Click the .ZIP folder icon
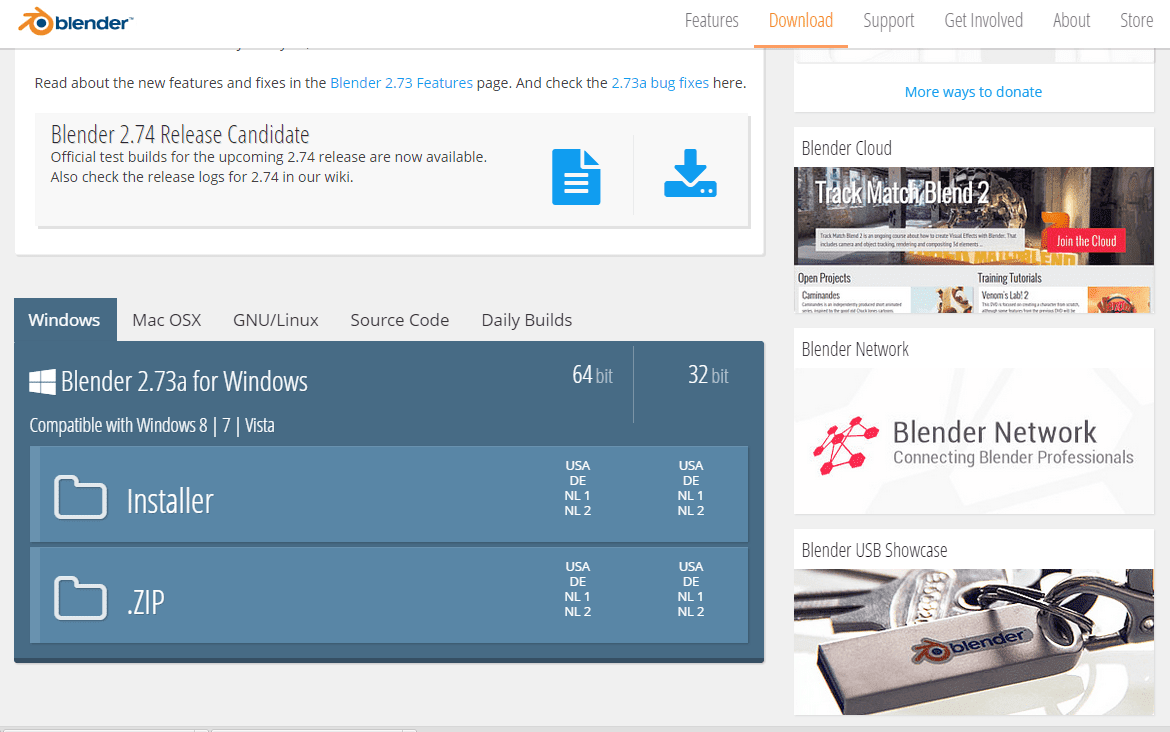The height and width of the screenshot is (732, 1170). click(x=81, y=598)
